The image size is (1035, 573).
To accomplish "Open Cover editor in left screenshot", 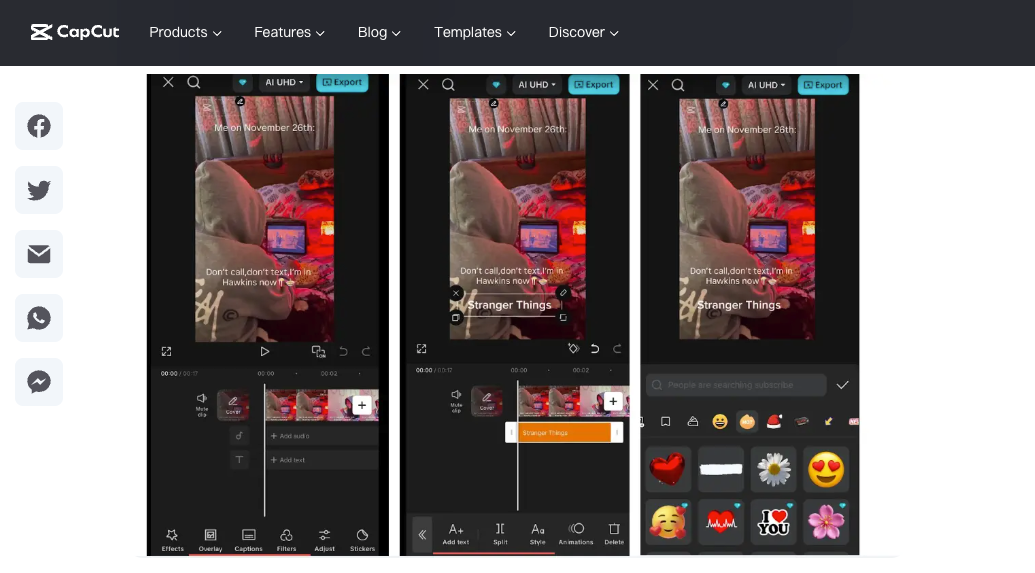I will tap(233, 404).
